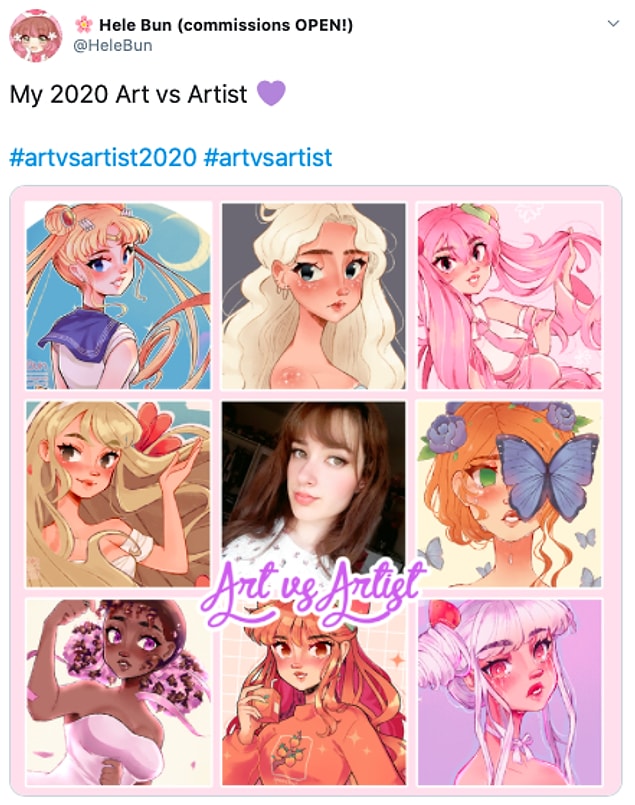This screenshot has width=635, height=805.
Task: Select the blue butterfly face artwork tile
Action: click(x=509, y=494)
